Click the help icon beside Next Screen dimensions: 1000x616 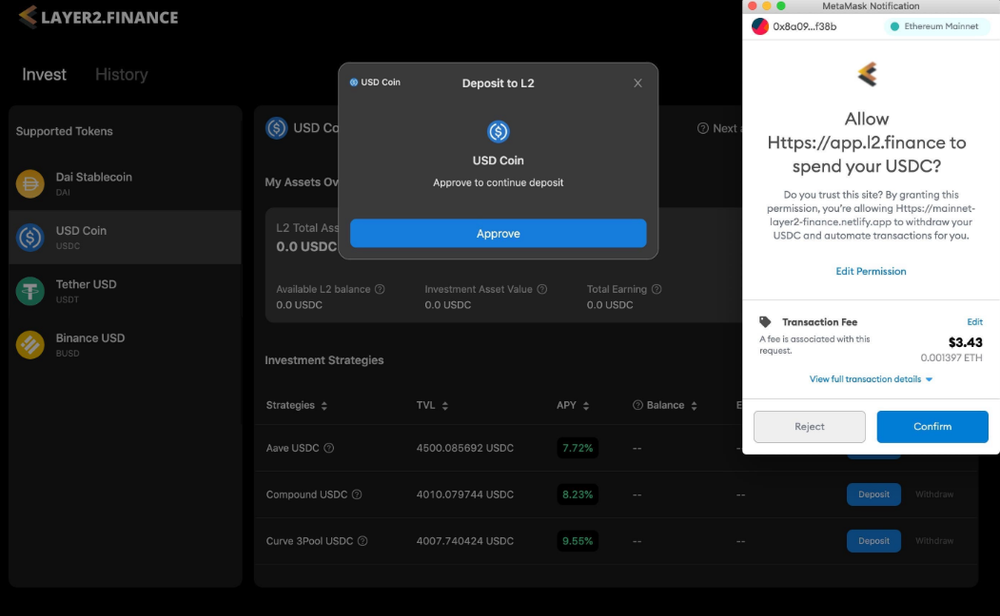[x=703, y=128]
